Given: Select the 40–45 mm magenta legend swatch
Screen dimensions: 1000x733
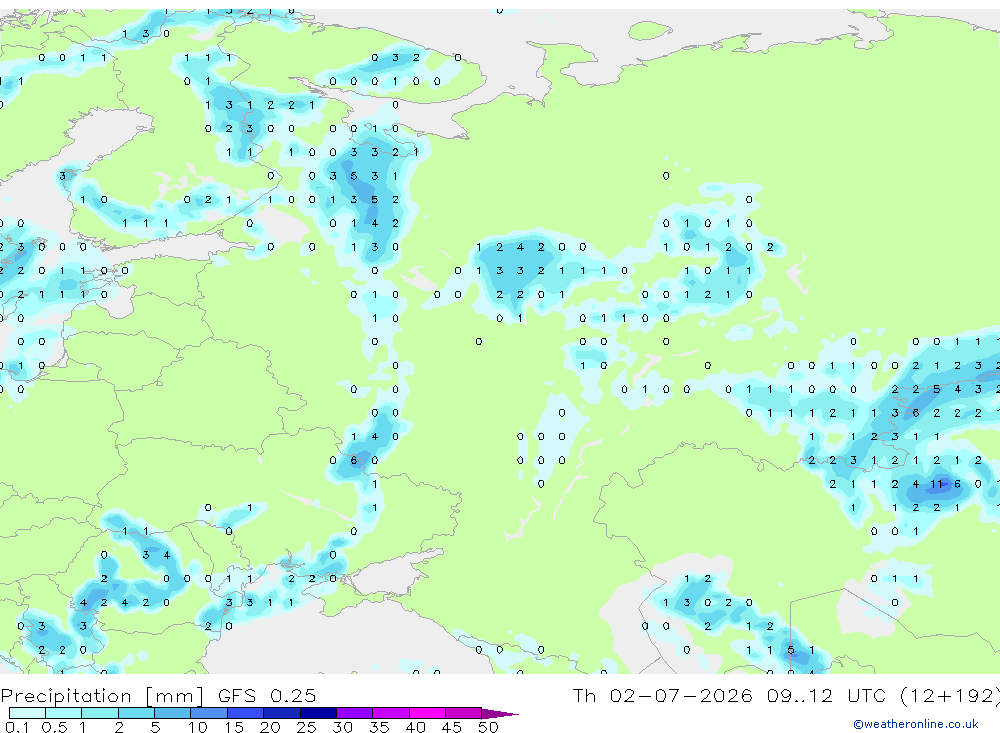Looking at the screenshot, I should 427,713.
